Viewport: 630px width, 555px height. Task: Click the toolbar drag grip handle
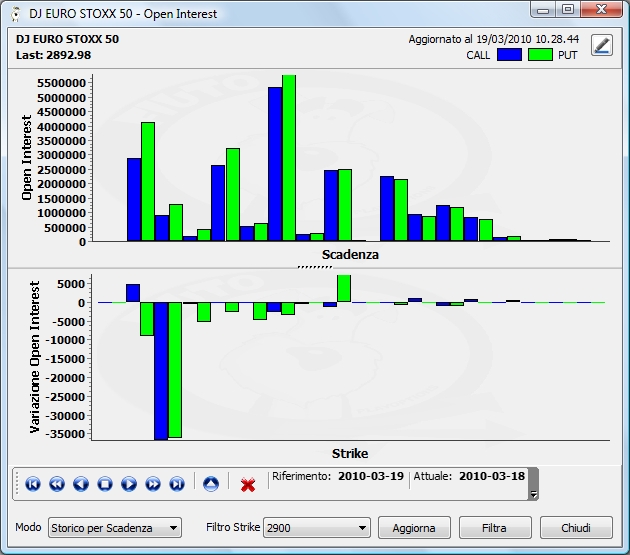(17, 483)
